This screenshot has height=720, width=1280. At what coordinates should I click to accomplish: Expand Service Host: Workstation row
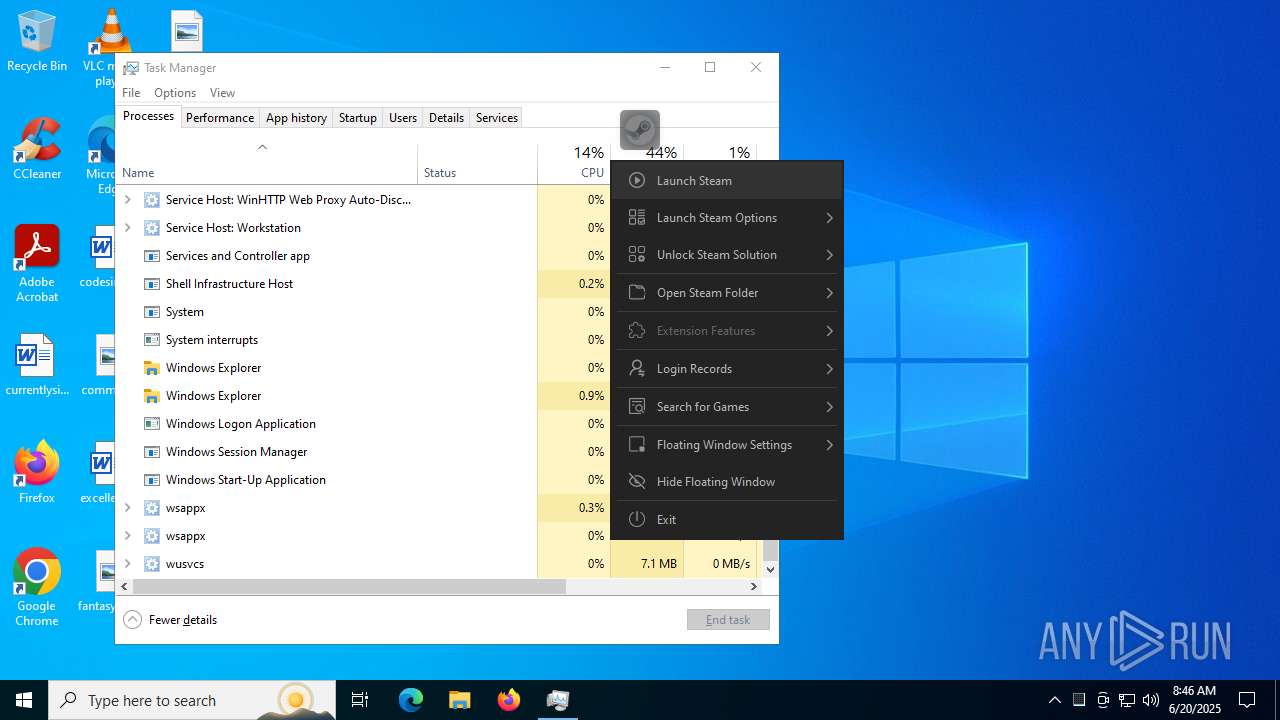click(127, 228)
